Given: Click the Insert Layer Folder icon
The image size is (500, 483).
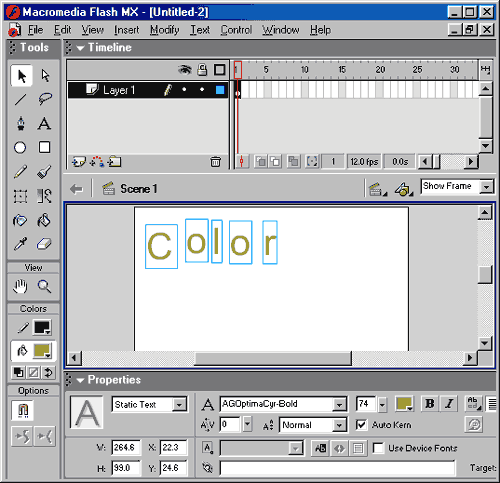Looking at the screenshot, I should click(114, 162).
